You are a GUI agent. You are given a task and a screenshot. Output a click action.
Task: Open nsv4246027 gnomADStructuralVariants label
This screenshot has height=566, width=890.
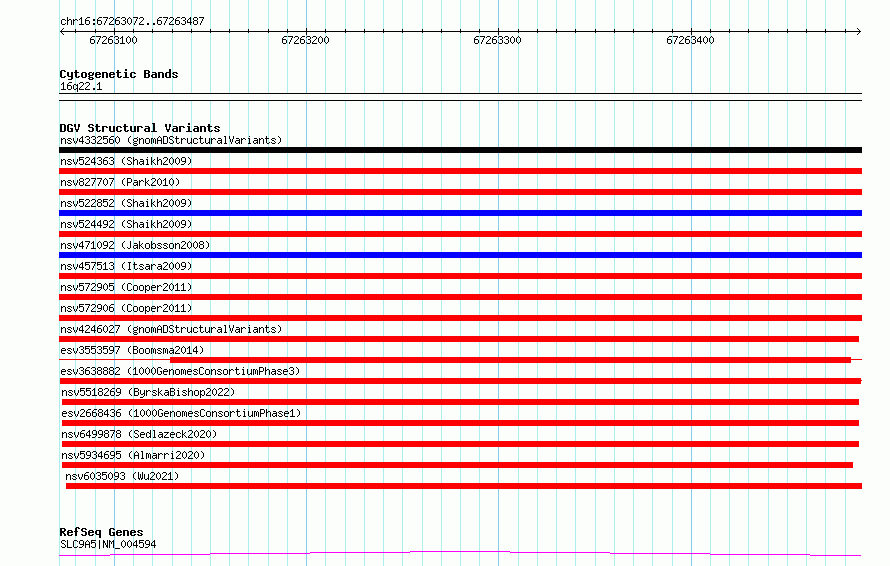click(x=171, y=329)
